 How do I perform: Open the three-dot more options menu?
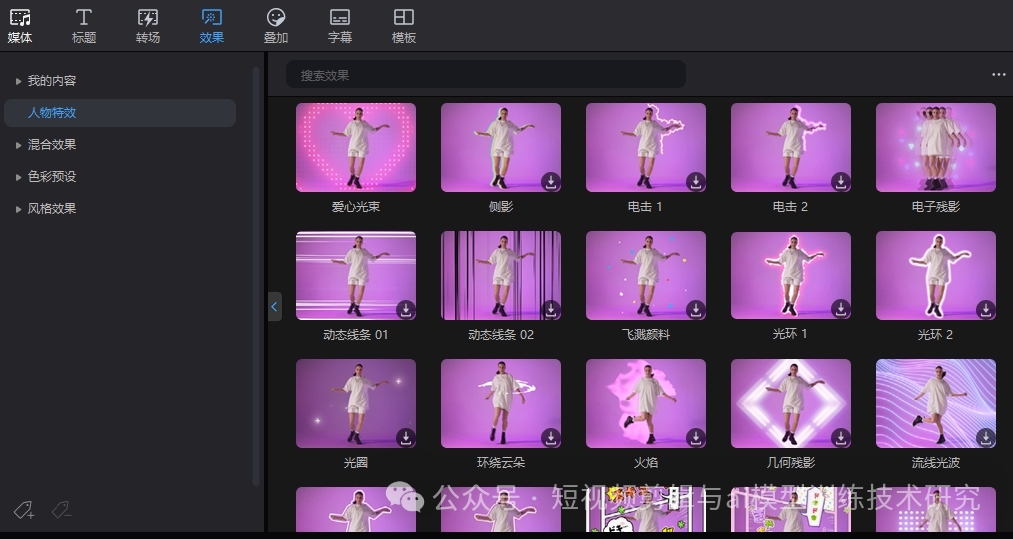(x=999, y=74)
